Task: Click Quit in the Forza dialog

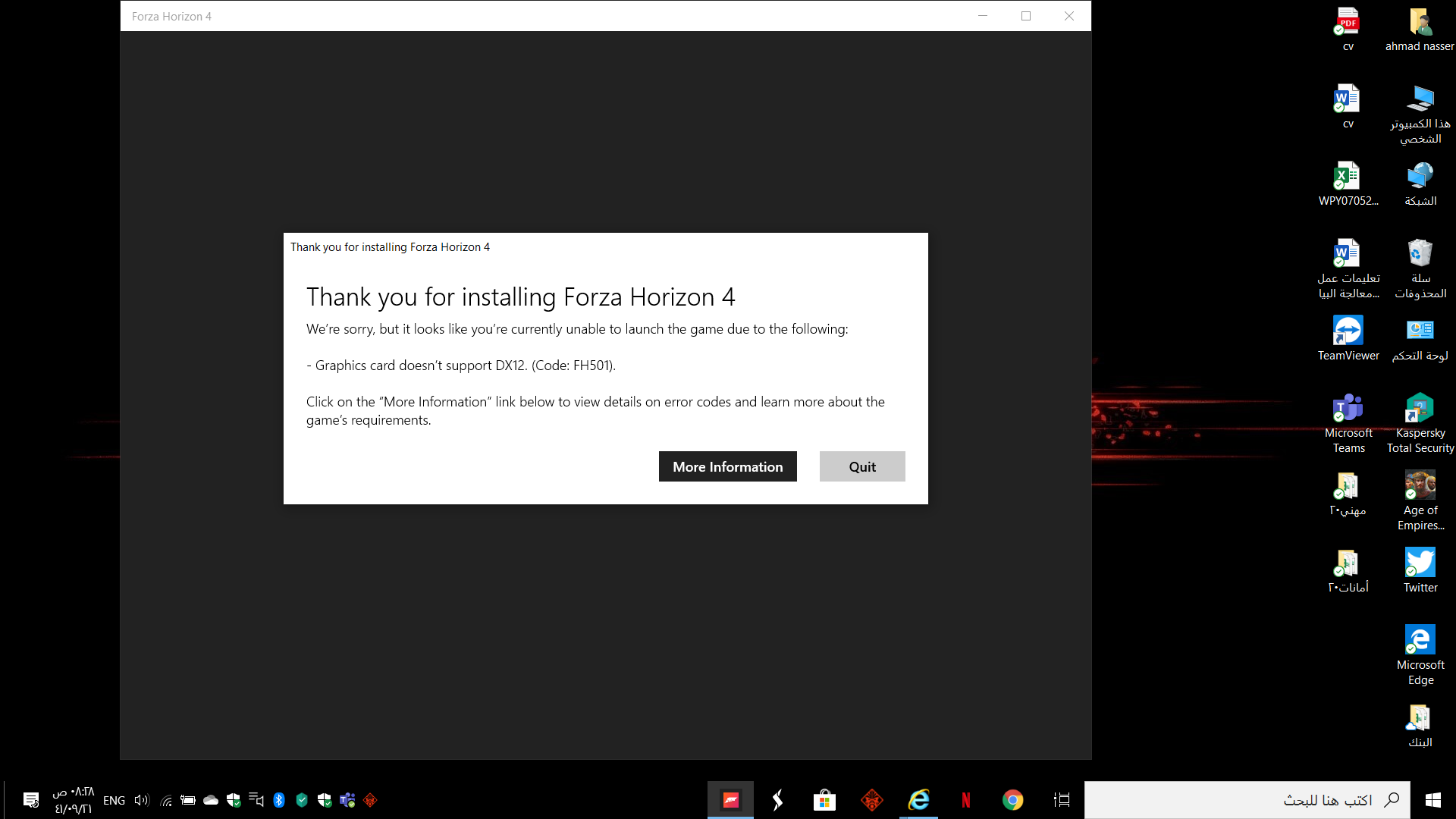Action: 862,466
